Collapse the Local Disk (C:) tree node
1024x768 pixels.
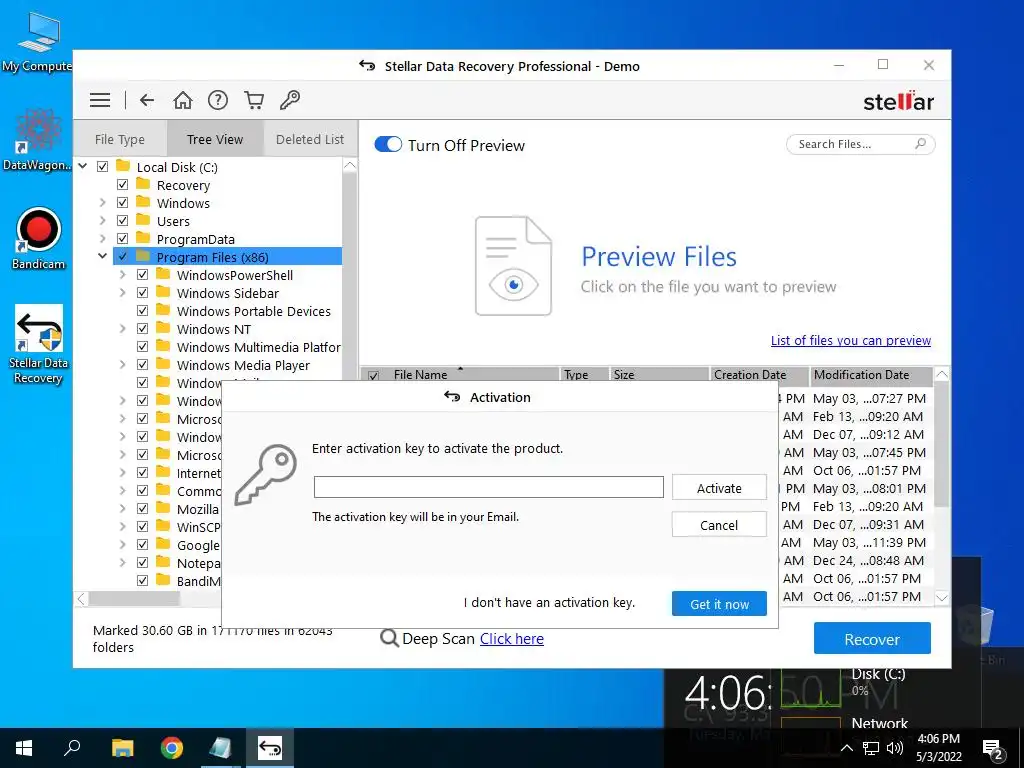pos(83,166)
